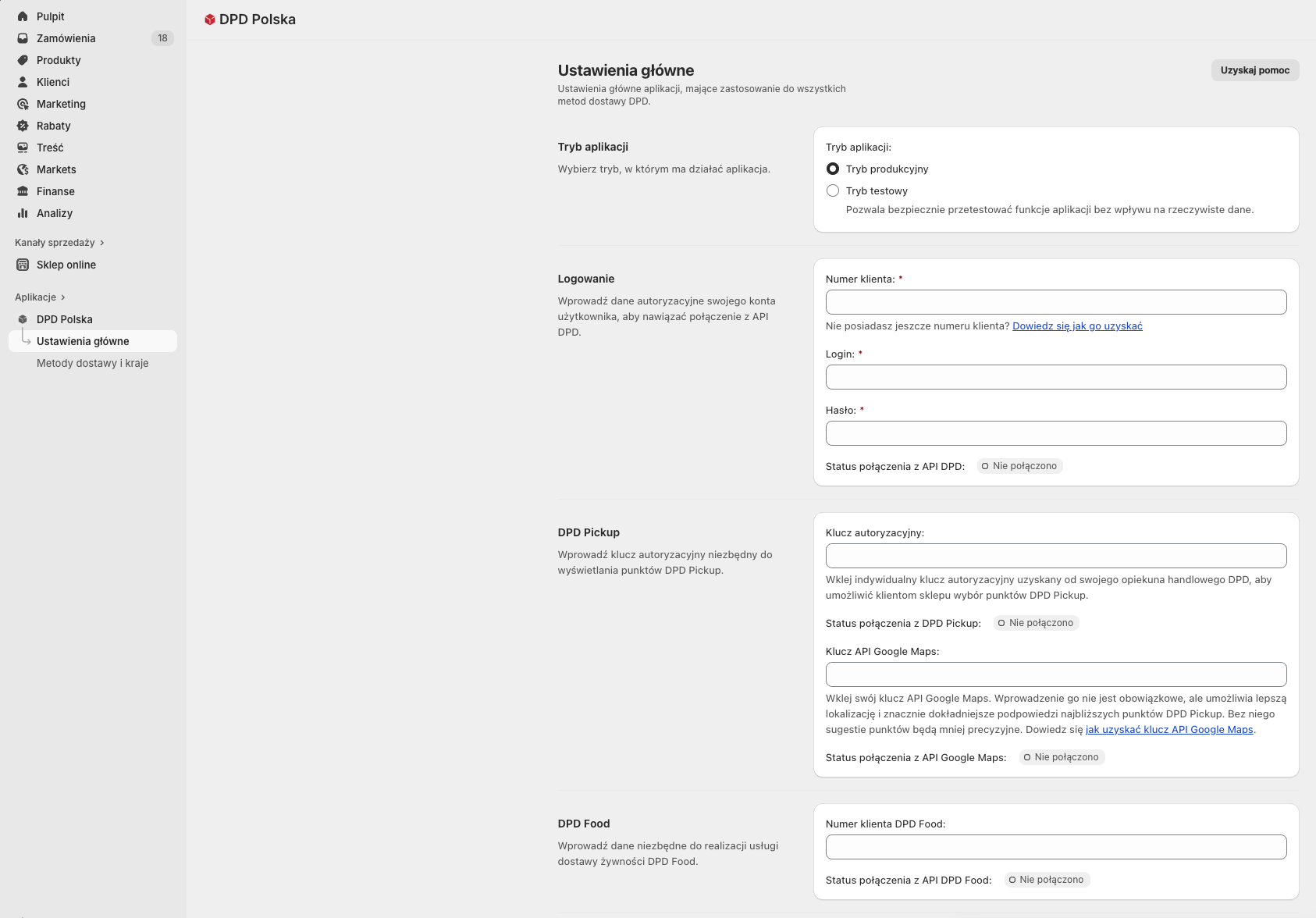The height and width of the screenshot is (918, 1316).
Task: Open Marketing in the sidebar
Action: click(x=93, y=104)
